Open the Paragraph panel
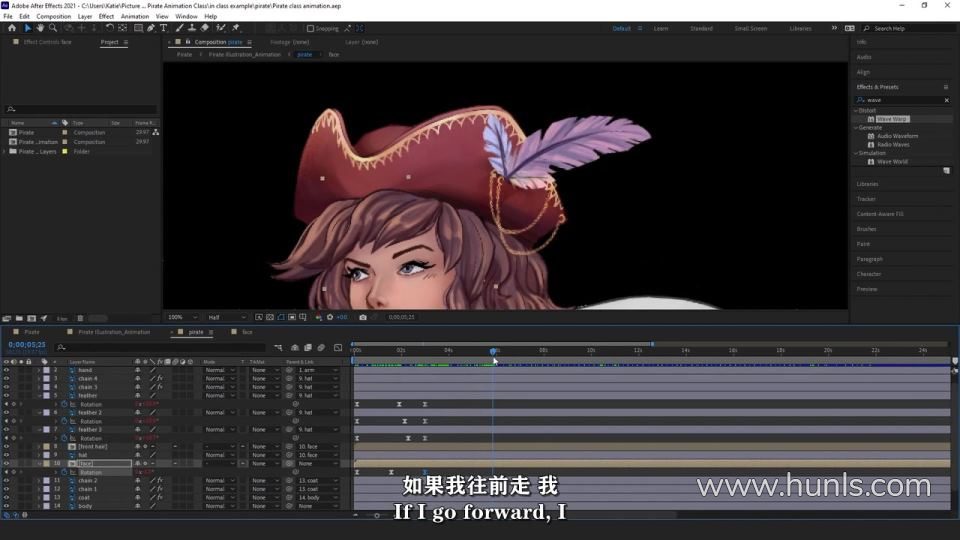Image resolution: width=960 pixels, height=540 pixels. coord(869,259)
